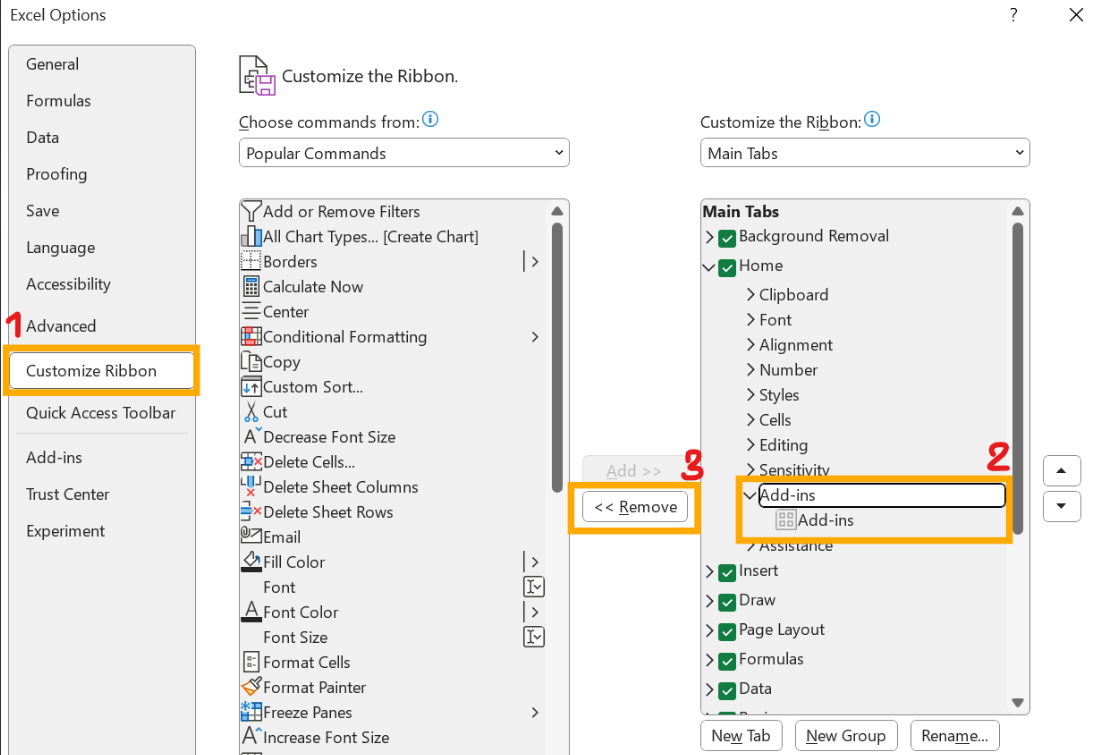Click the New Group button
Viewport: 1101px width, 755px height.
pos(845,735)
